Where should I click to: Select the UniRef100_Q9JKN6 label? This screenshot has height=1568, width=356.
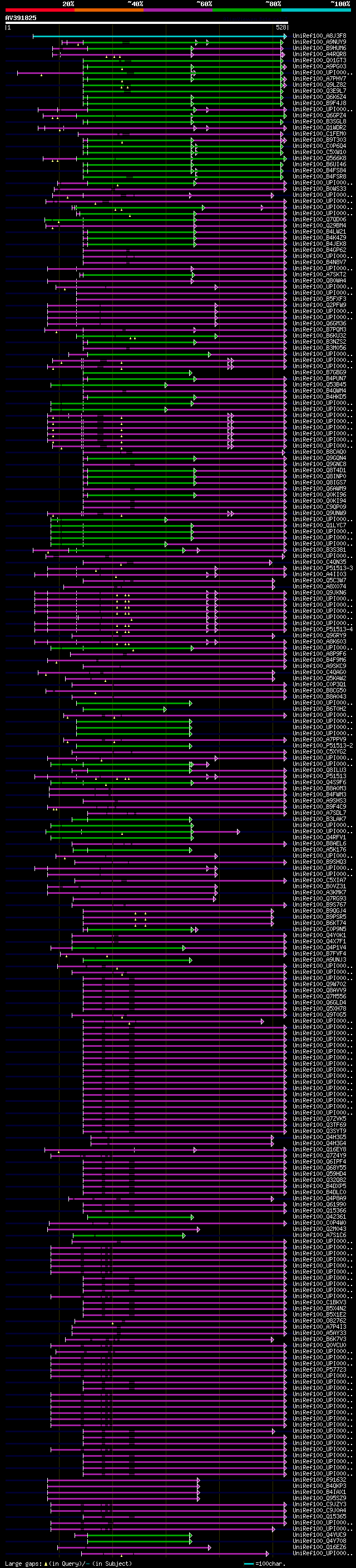click(319, 592)
